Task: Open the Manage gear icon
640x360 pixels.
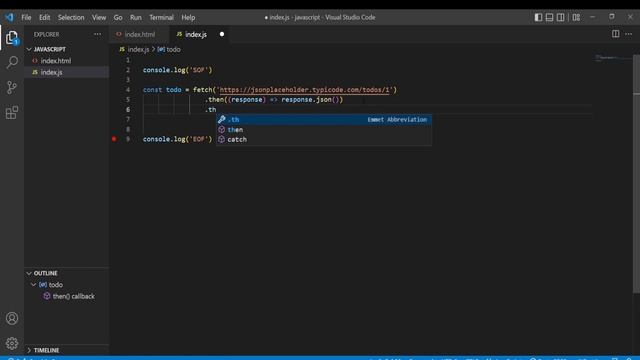Action: [x=12, y=343]
